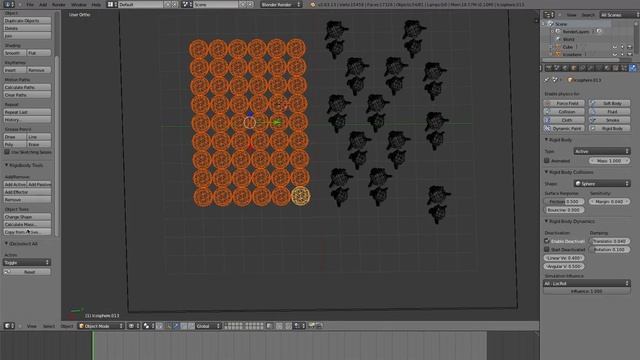Click the pin icon beside Icosphere.013
This screenshot has height=360, width=640.
pos(547,80)
